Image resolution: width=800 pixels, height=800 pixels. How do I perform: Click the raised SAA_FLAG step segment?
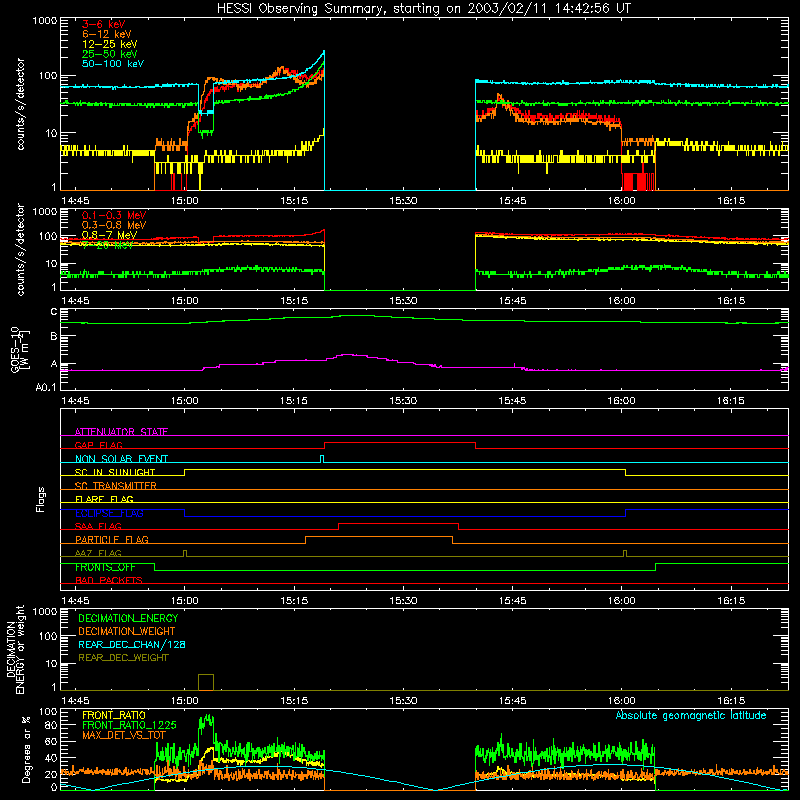(x=398, y=523)
